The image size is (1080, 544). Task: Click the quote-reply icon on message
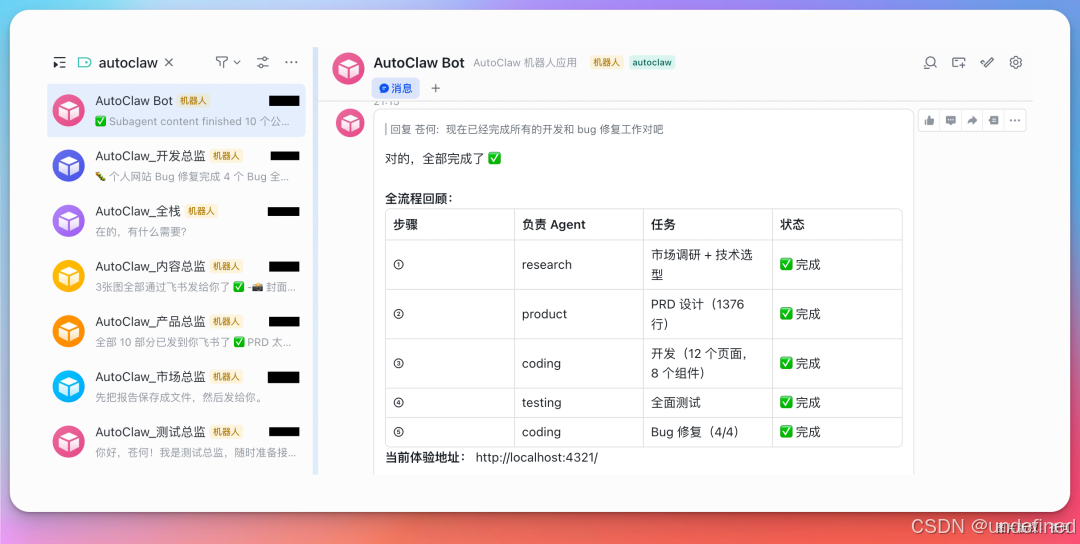pos(993,121)
